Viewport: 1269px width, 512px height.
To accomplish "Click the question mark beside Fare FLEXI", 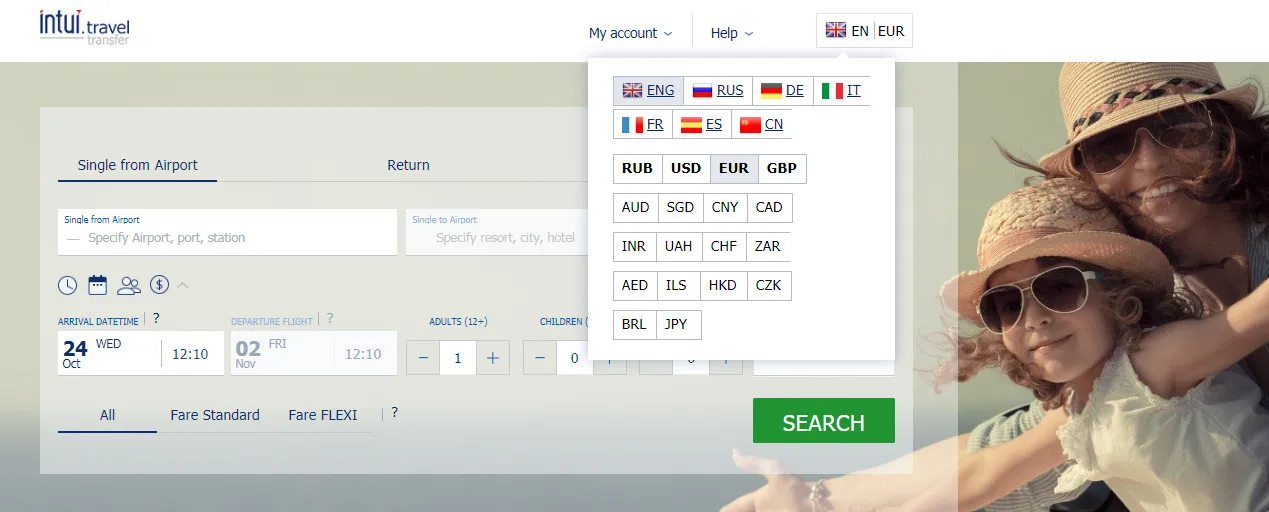I will 395,412.
